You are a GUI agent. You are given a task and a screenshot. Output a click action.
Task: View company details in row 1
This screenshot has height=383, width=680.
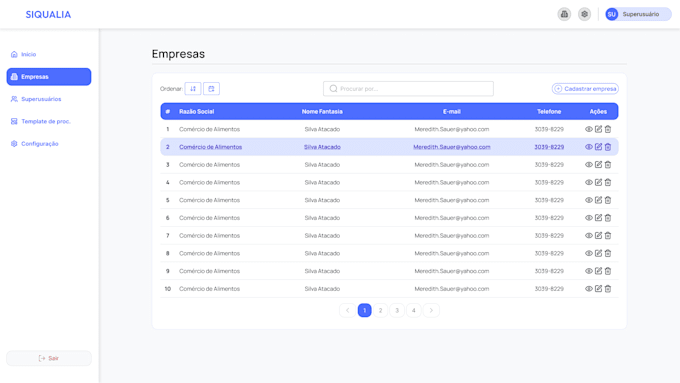[588, 129]
